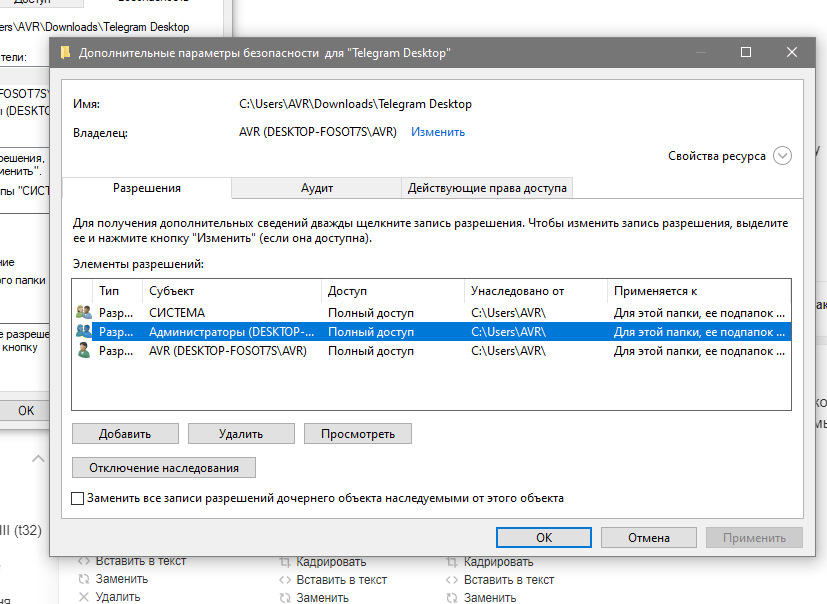Image resolution: width=827 pixels, height=604 pixels.
Task: Click the Доступ column header
Action: (392, 291)
